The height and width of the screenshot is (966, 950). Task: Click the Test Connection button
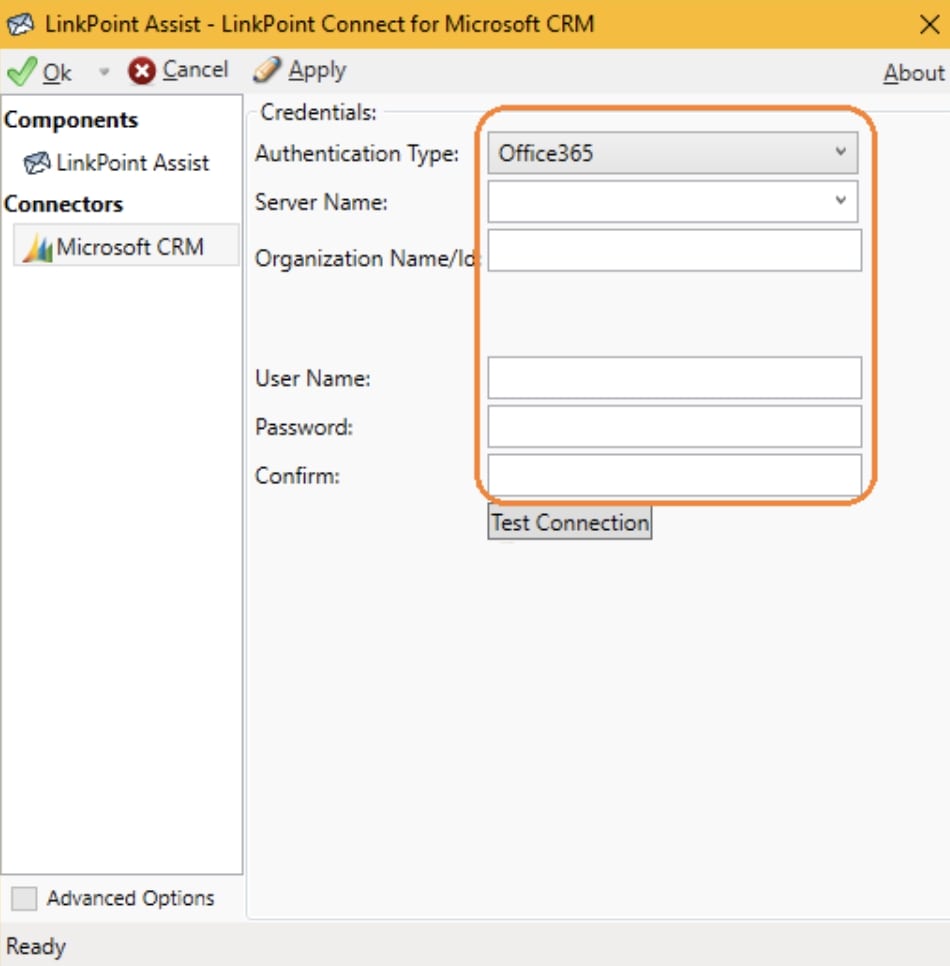pyautogui.click(x=570, y=522)
